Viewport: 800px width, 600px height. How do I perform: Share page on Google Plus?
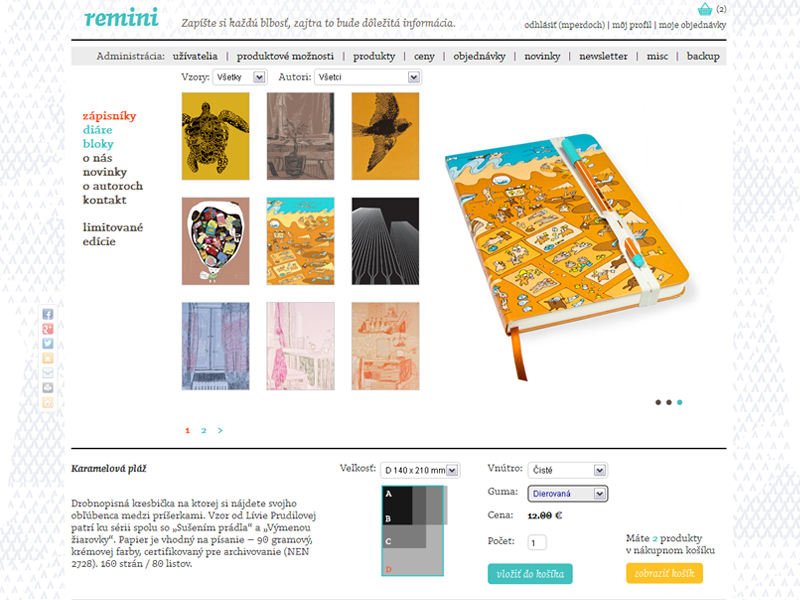coord(47,329)
